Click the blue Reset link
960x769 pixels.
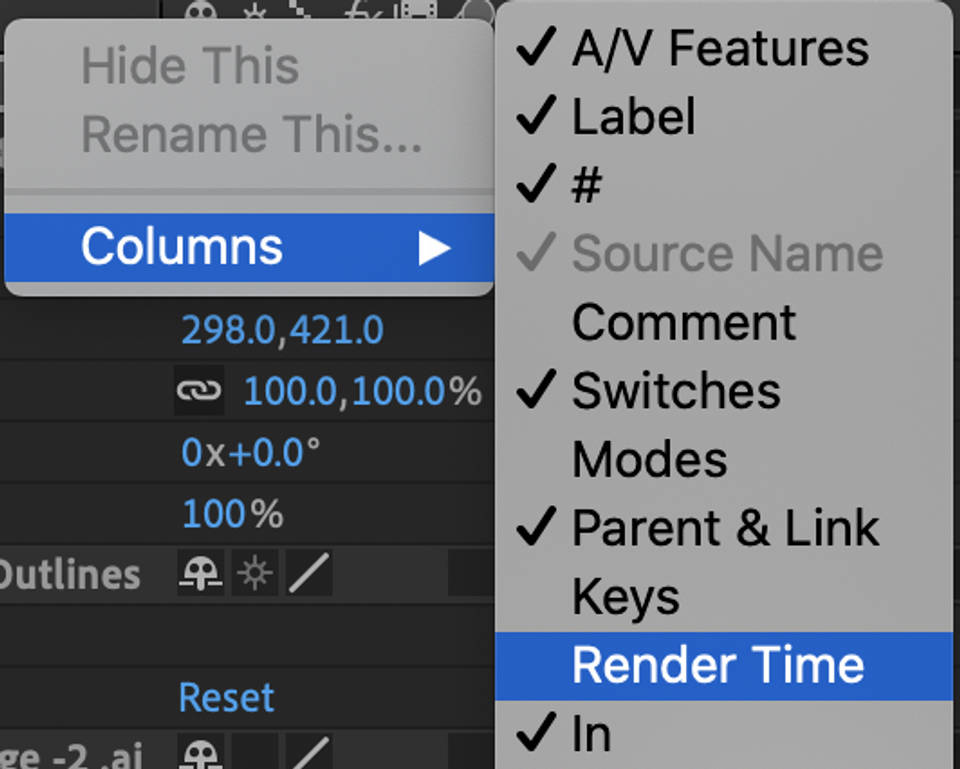(226, 698)
